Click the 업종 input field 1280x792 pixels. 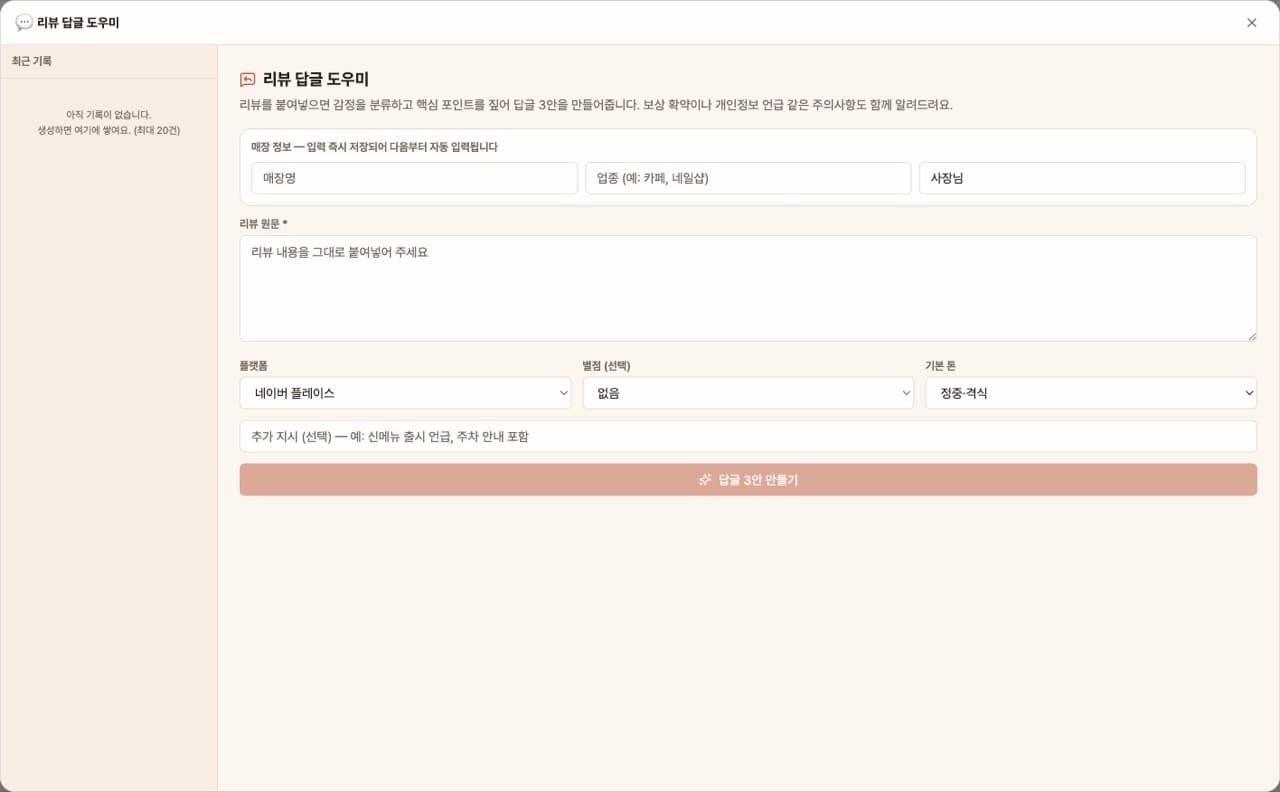pyautogui.click(x=748, y=178)
